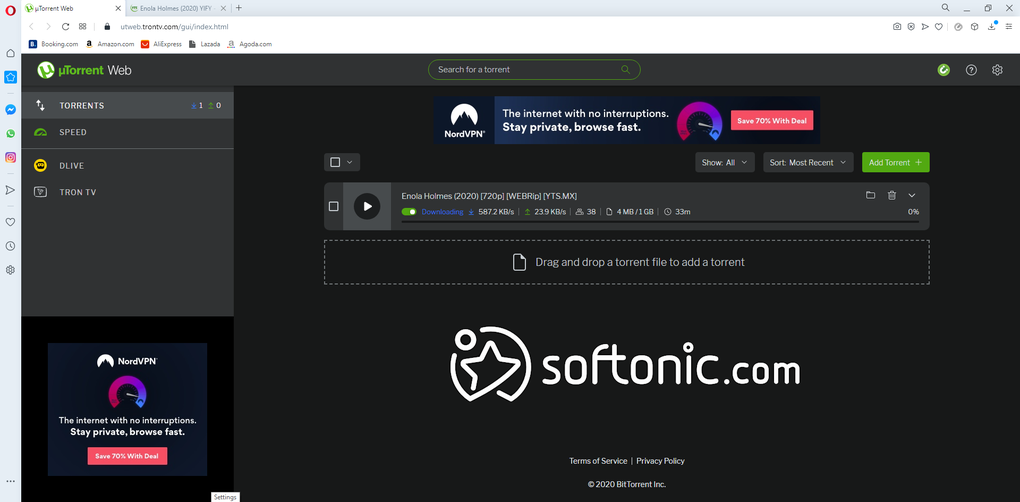Toggle the Downloading switch for Enola Holmes
This screenshot has height=502, width=1020.
[x=409, y=212]
